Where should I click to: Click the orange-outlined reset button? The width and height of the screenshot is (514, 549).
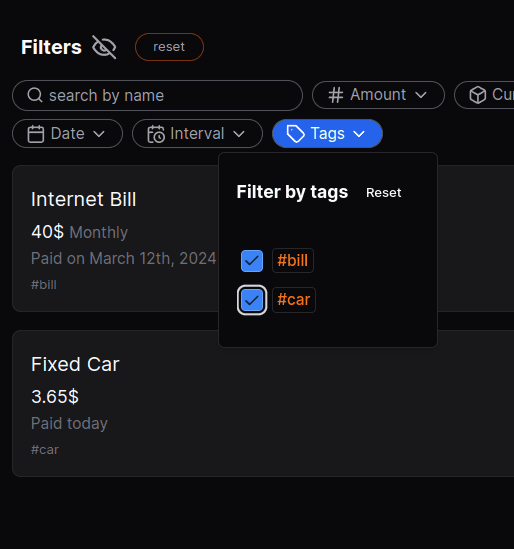pos(169,47)
